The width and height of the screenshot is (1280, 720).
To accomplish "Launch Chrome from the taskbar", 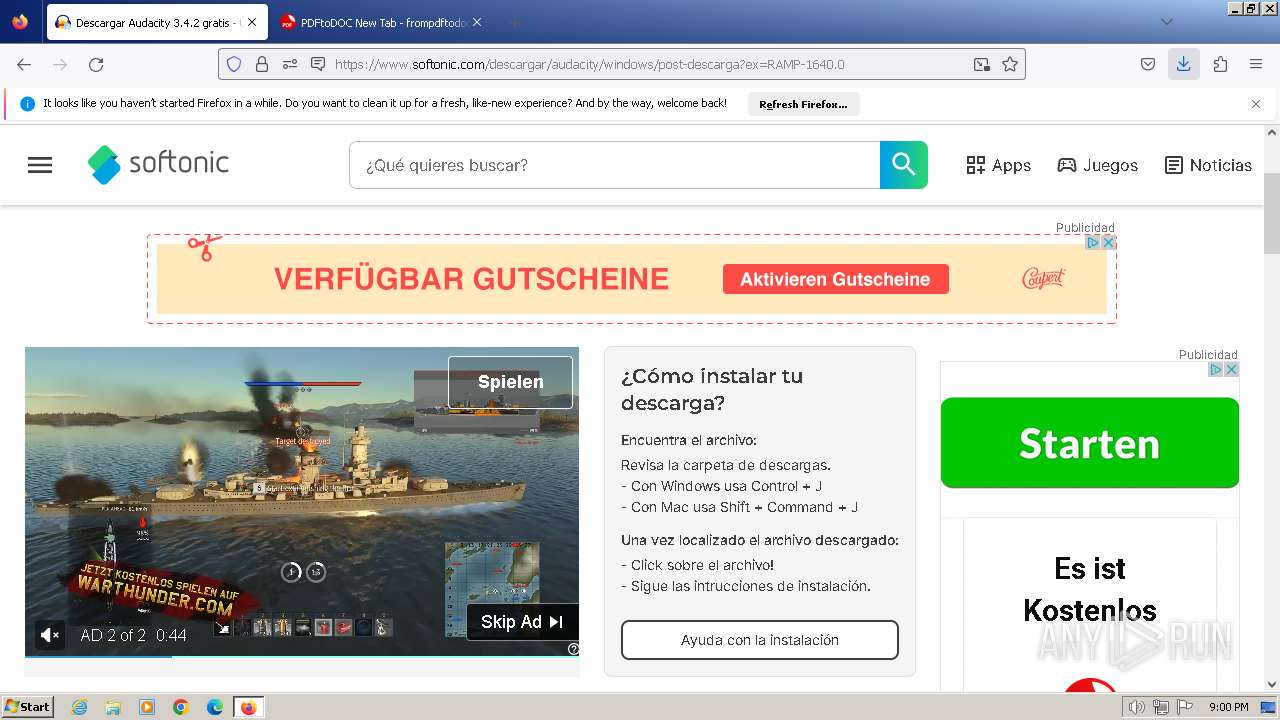I will (181, 707).
